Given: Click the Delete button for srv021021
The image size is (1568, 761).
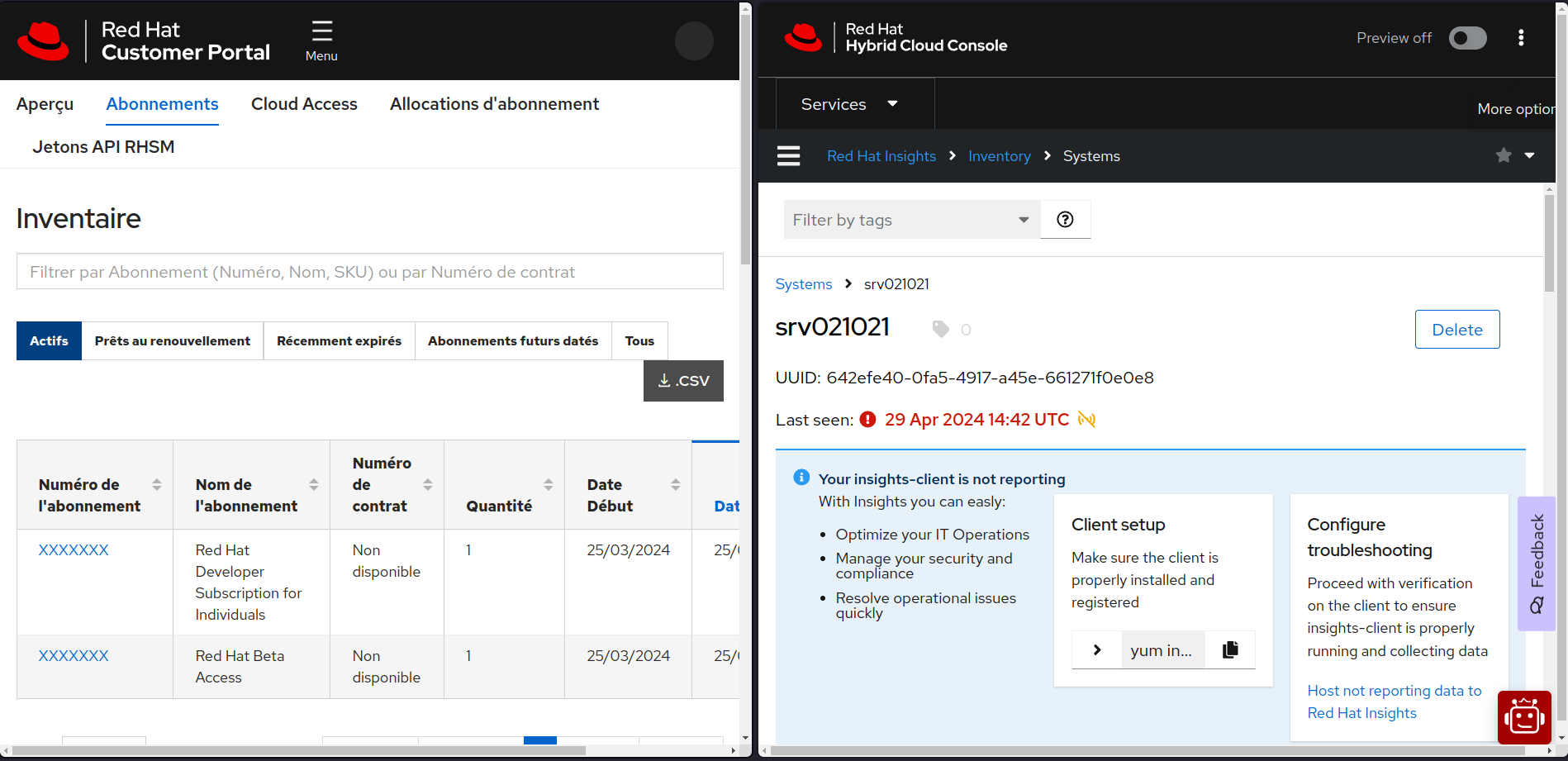Looking at the screenshot, I should pyautogui.click(x=1456, y=329).
